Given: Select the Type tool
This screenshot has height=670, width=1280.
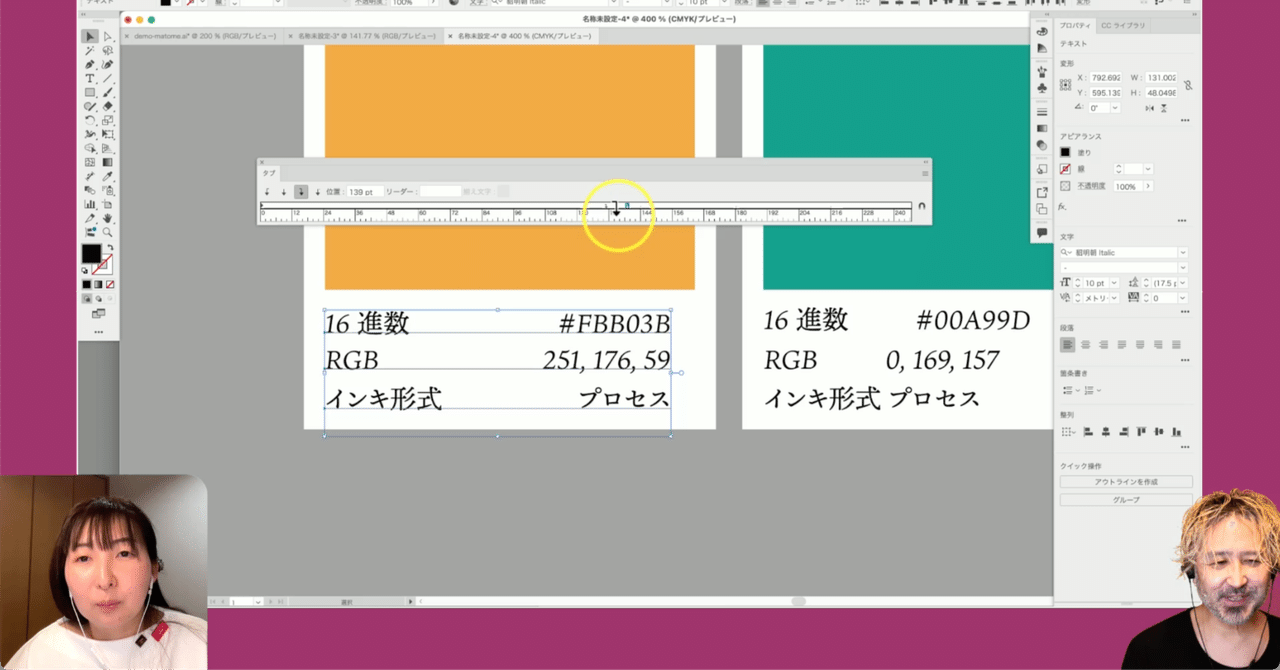Looking at the screenshot, I should (89, 78).
